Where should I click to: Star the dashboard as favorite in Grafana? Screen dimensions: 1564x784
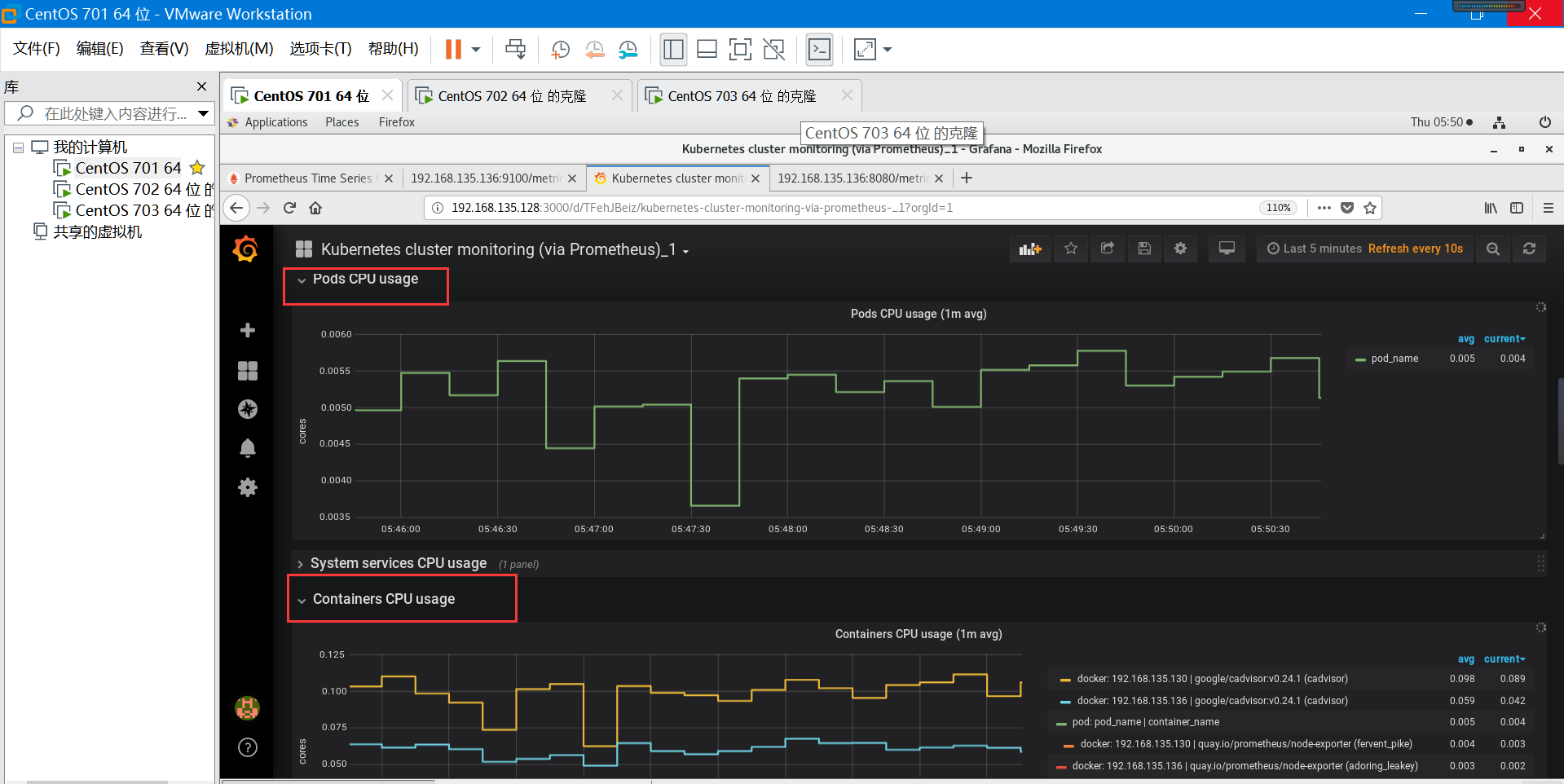1071,249
